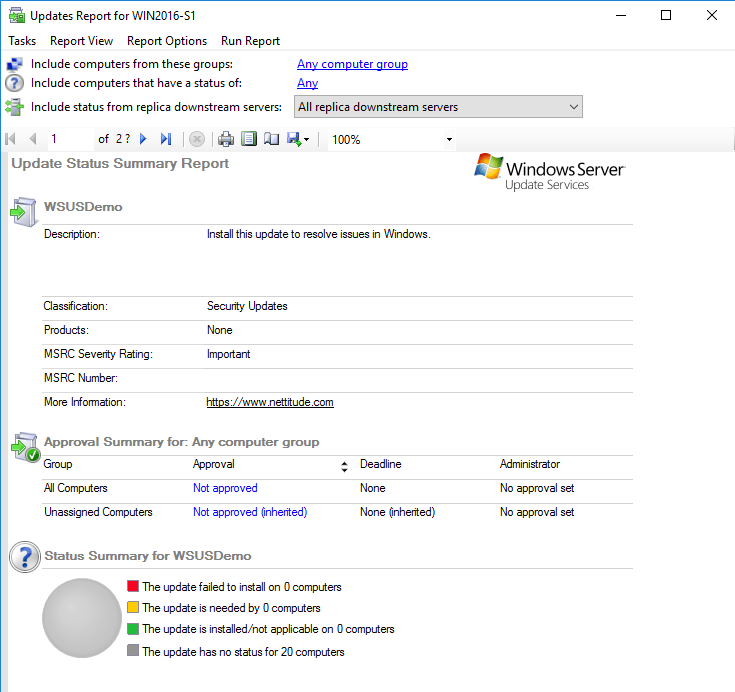Click the current page number field
Screen dimensions: 735x692
click(x=70, y=139)
